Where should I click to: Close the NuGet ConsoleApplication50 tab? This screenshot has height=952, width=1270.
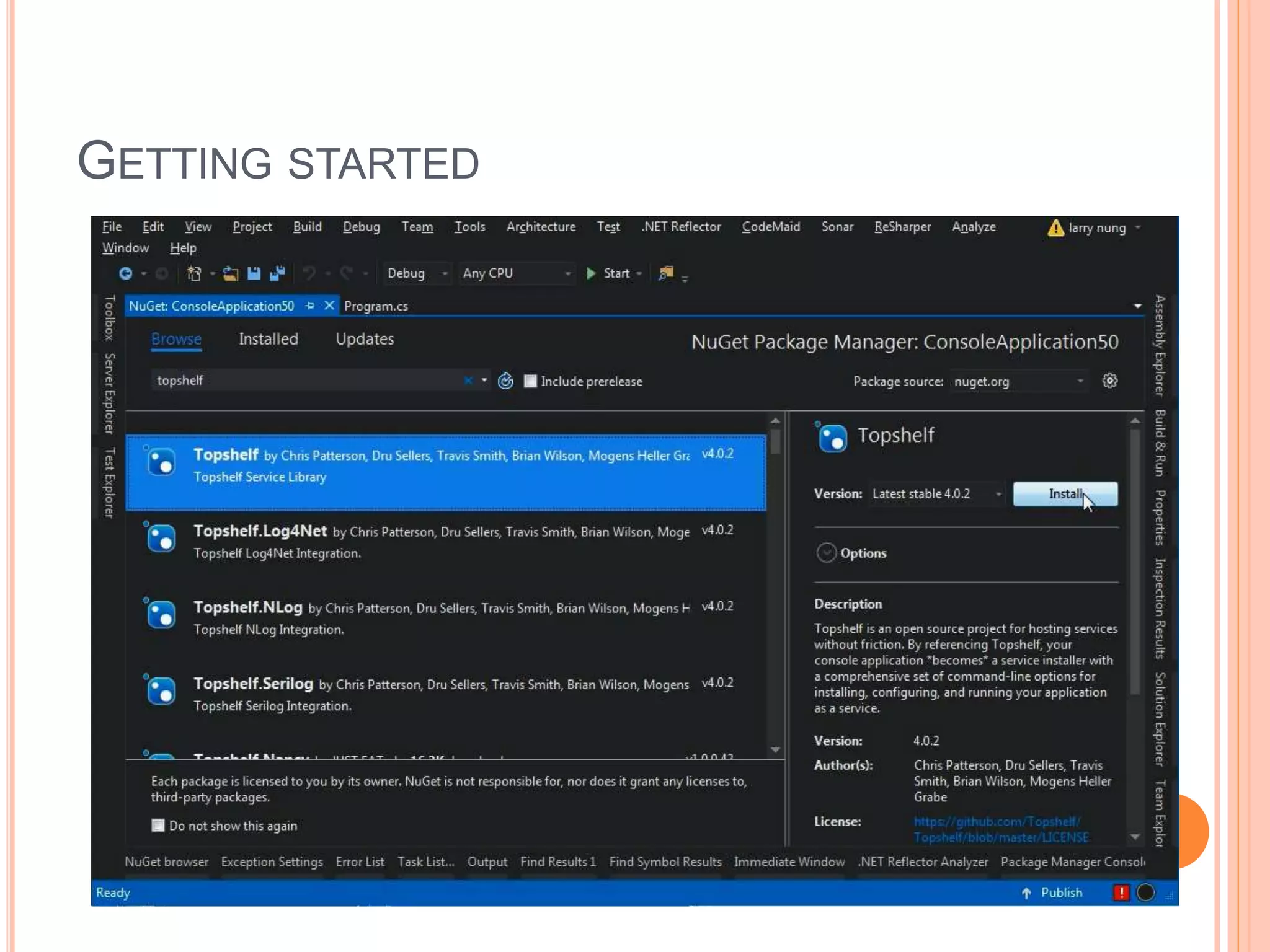click(x=329, y=306)
